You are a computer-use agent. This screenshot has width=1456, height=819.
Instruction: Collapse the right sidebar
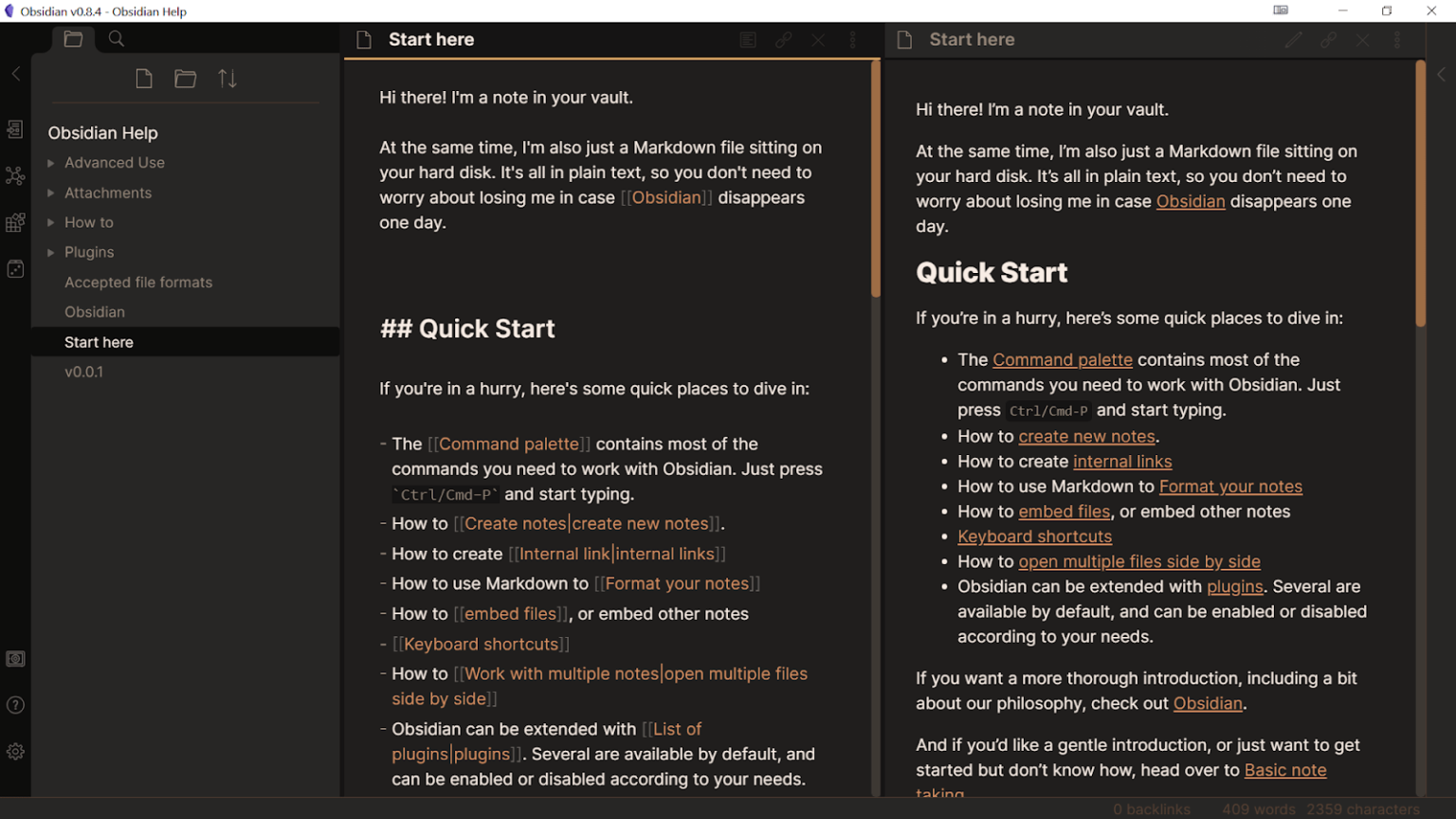pos(1441,73)
